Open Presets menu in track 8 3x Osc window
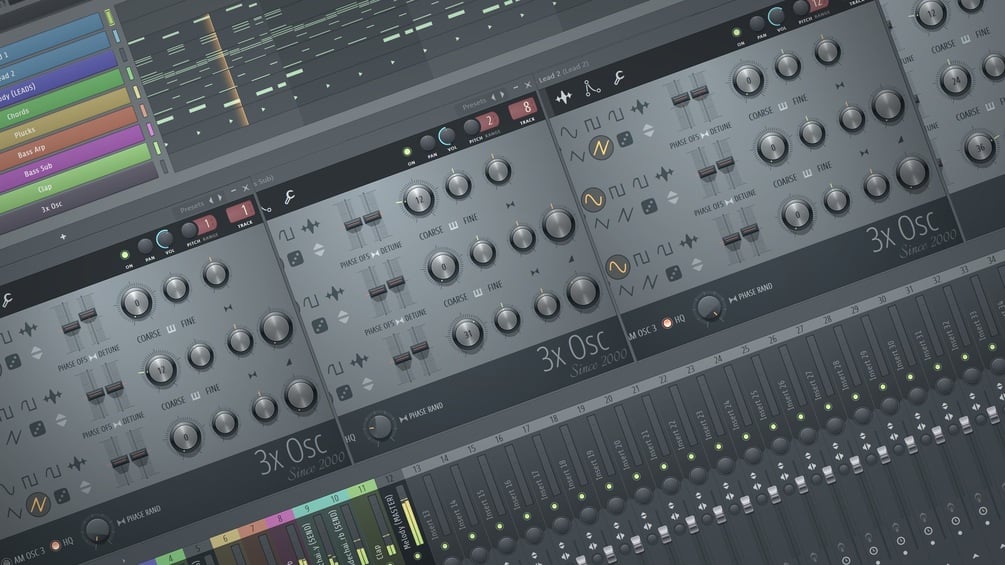 tap(474, 103)
